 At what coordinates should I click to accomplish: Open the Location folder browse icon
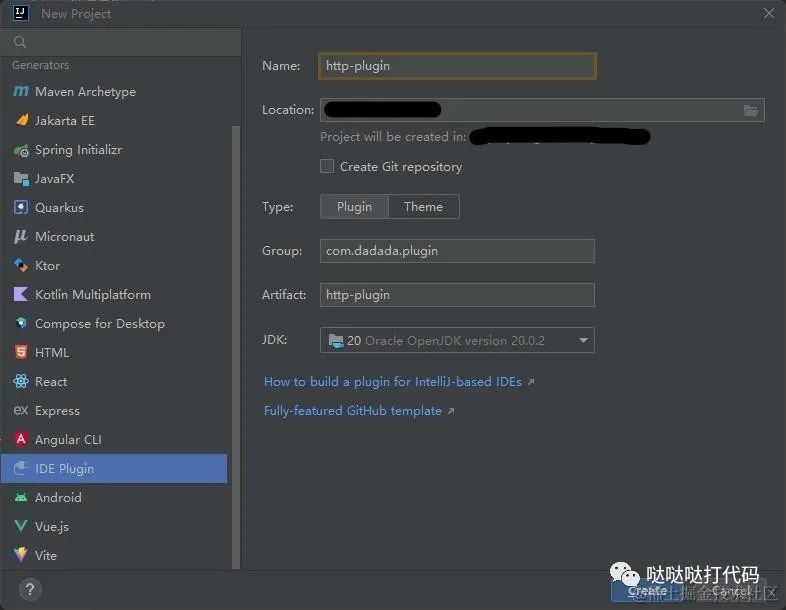[750, 110]
